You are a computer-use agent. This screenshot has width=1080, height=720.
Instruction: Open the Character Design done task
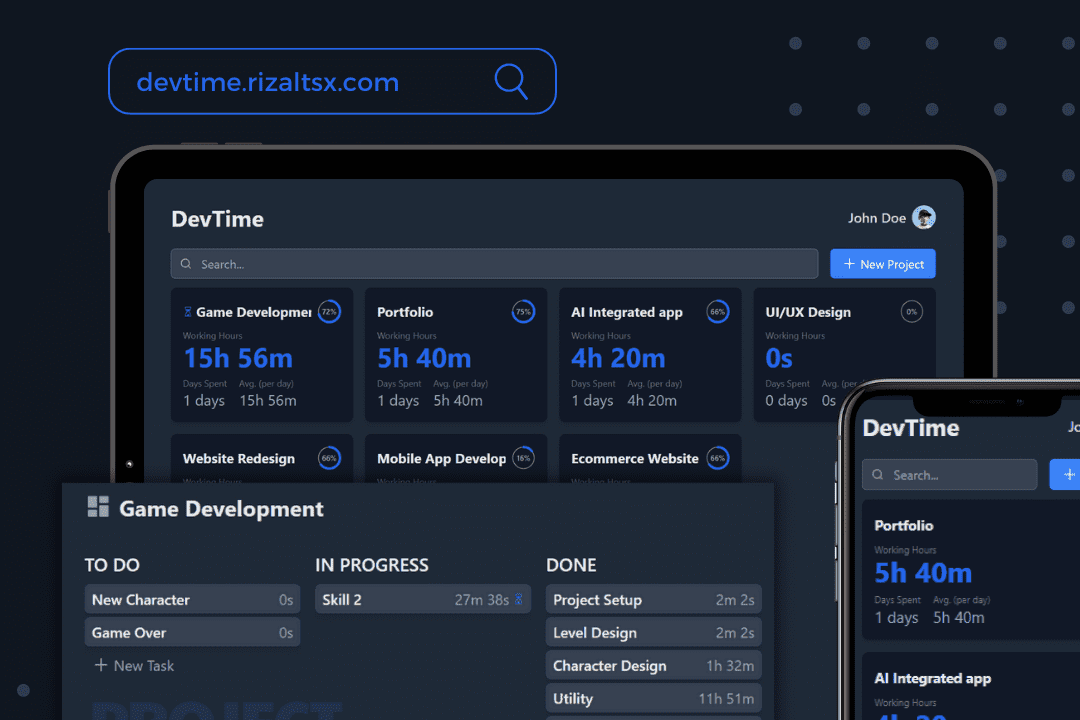[654, 666]
